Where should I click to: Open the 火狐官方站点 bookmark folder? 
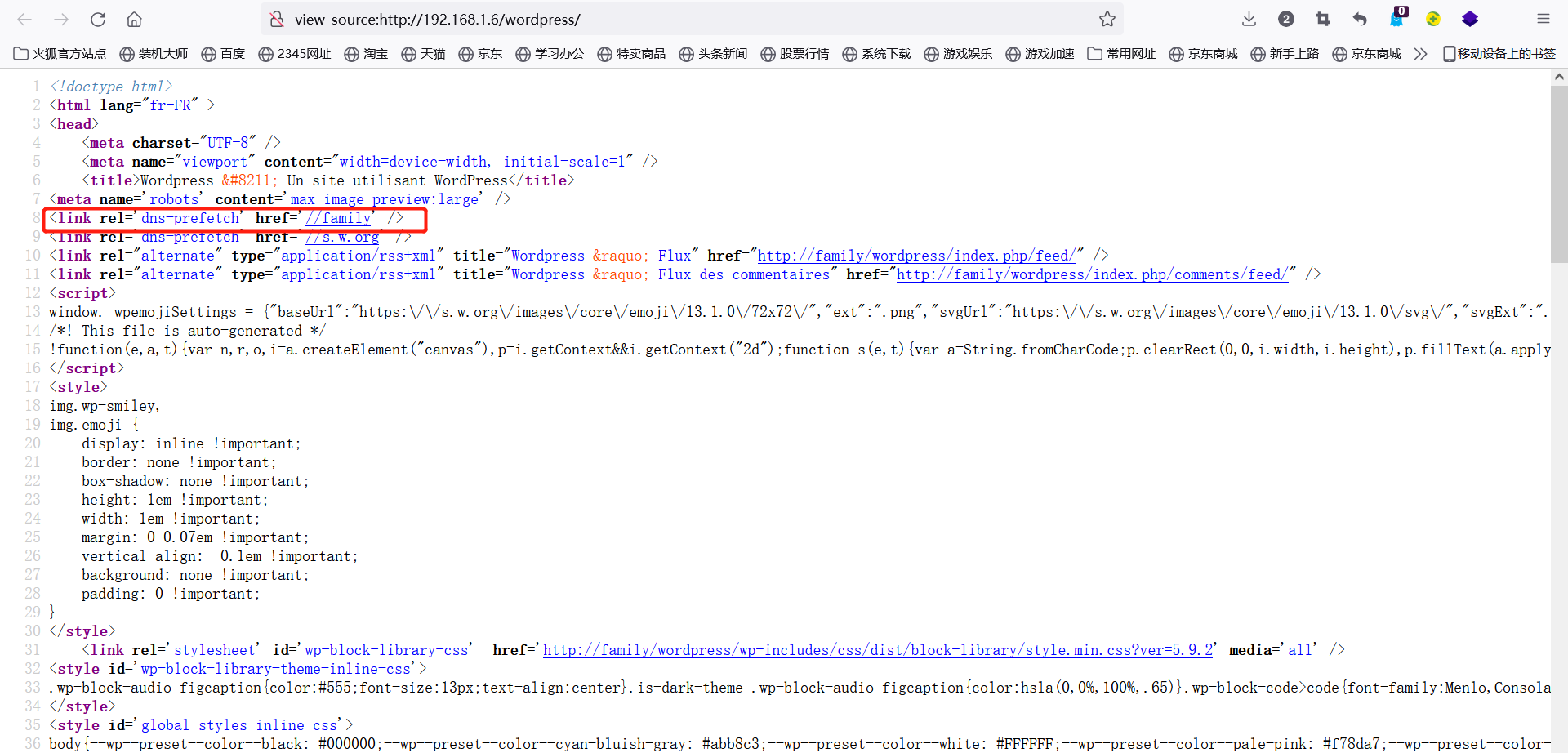pos(60,54)
